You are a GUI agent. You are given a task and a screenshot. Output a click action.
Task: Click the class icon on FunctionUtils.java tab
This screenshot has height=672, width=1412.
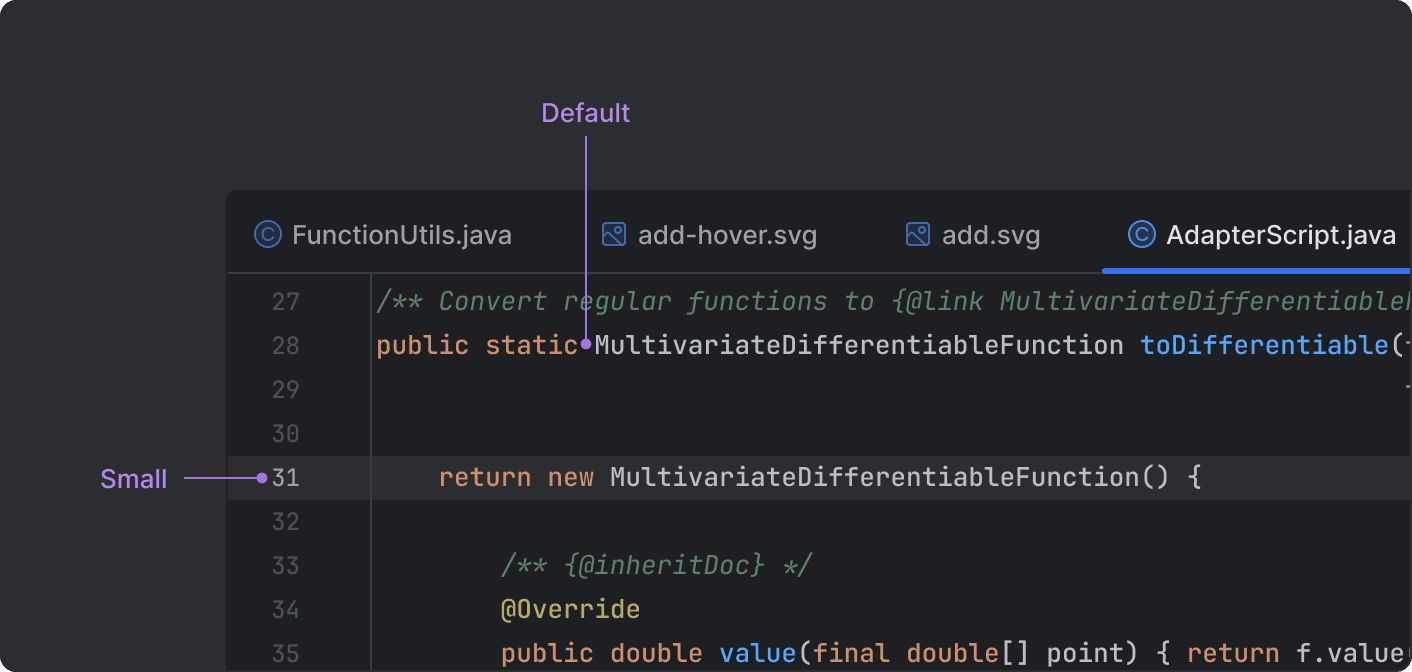[x=267, y=235]
